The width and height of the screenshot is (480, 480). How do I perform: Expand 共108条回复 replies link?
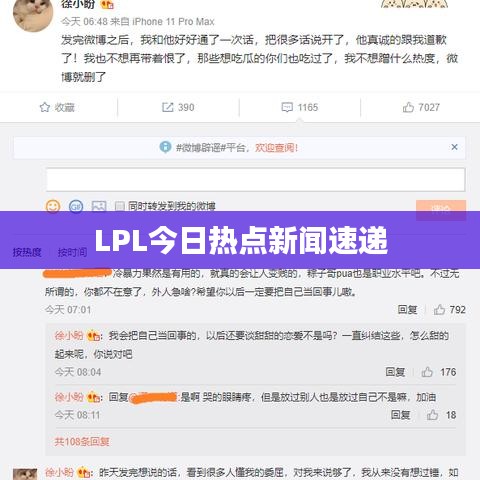click(x=82, y=442)
